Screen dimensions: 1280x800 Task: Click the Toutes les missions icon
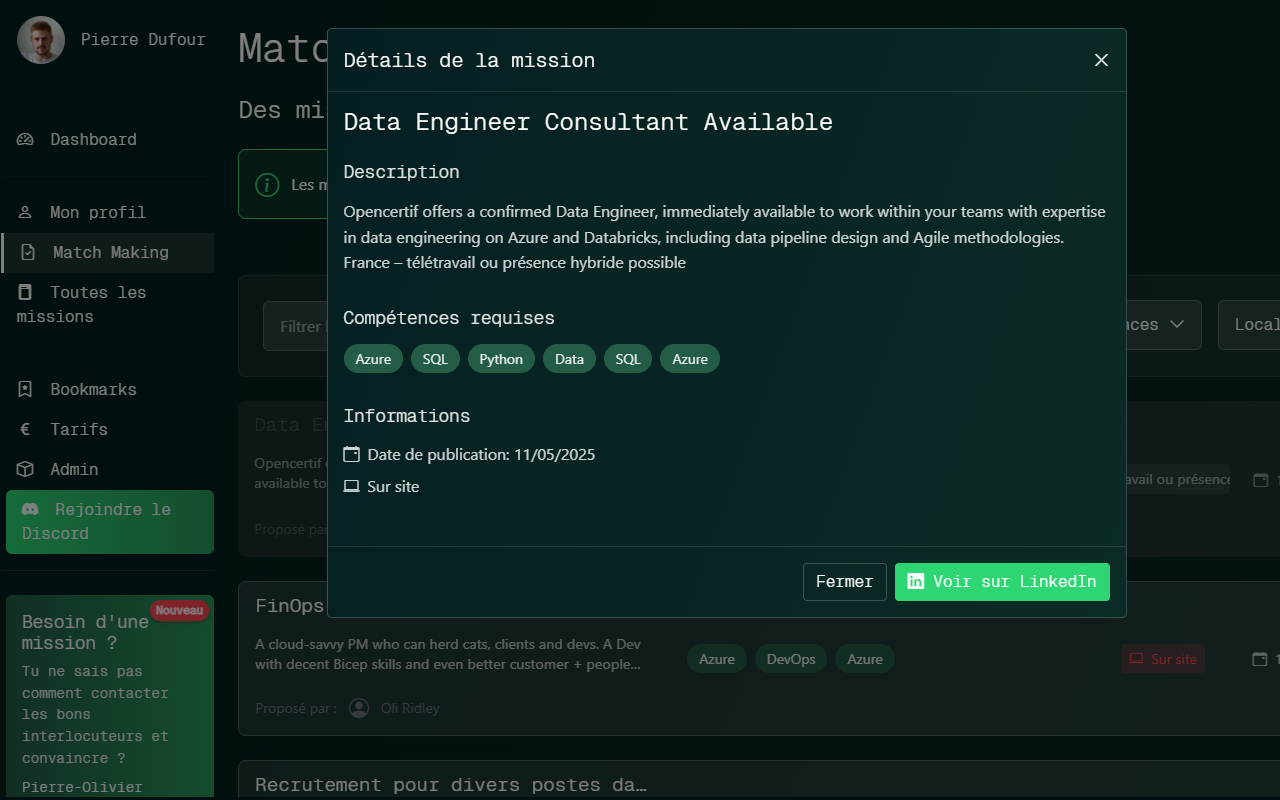(26, 292)
